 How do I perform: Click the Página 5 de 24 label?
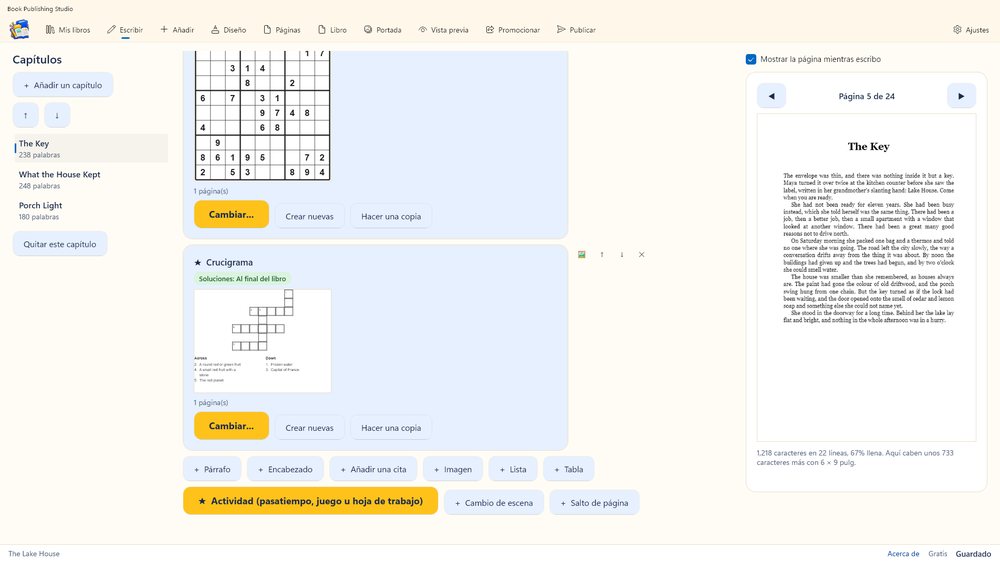pos(866,96)
